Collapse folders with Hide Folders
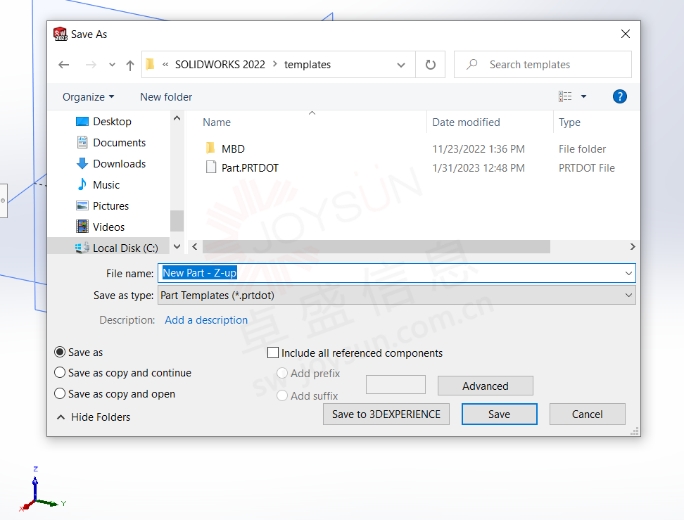The image size is (684, 520). coord(93,417)
